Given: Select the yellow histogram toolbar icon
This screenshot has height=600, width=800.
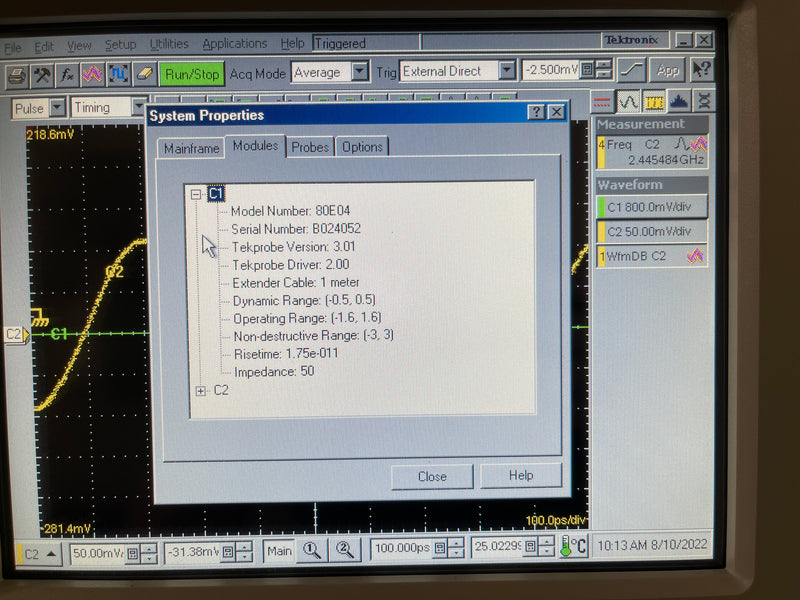Looking at the screenshot, I should [654, 102].
